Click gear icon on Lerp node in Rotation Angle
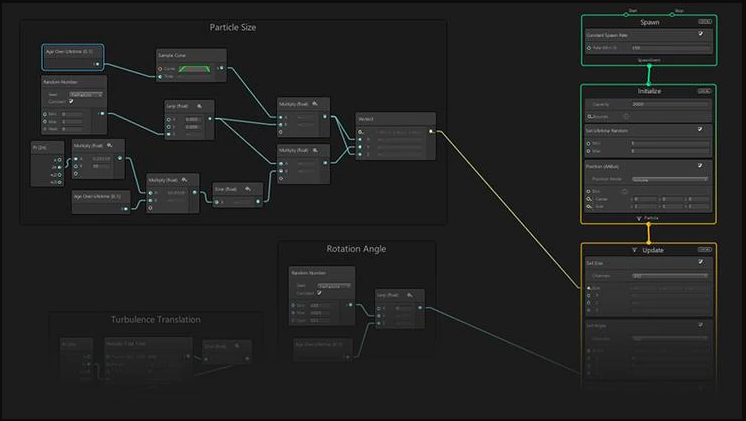746x421 pixels. pyautogui.click(x=410, y=296)
